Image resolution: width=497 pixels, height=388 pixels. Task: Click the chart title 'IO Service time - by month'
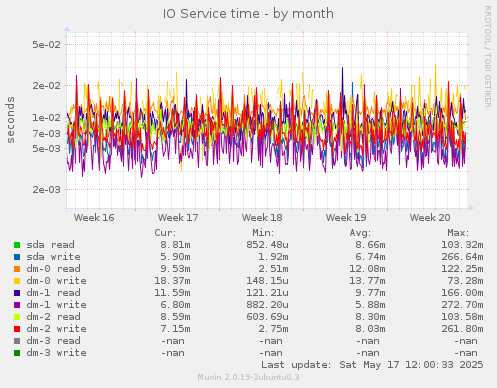coord(248,14)
